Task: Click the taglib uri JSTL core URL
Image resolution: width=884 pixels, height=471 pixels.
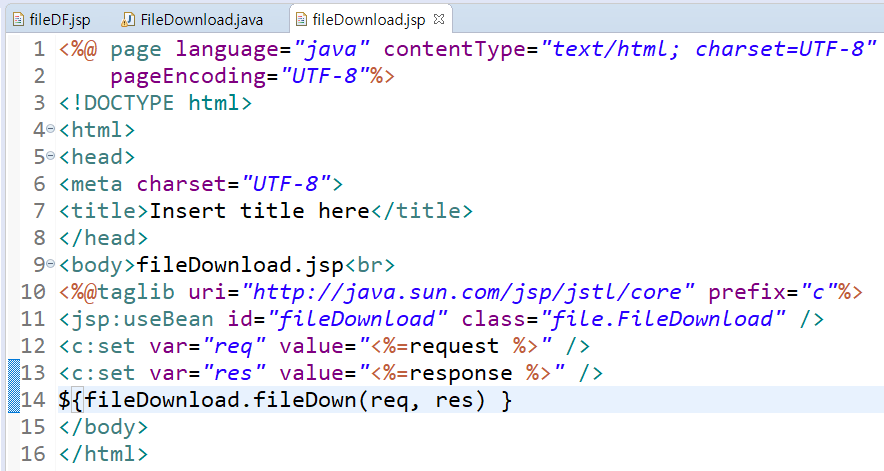Action: tap(468, 292)
